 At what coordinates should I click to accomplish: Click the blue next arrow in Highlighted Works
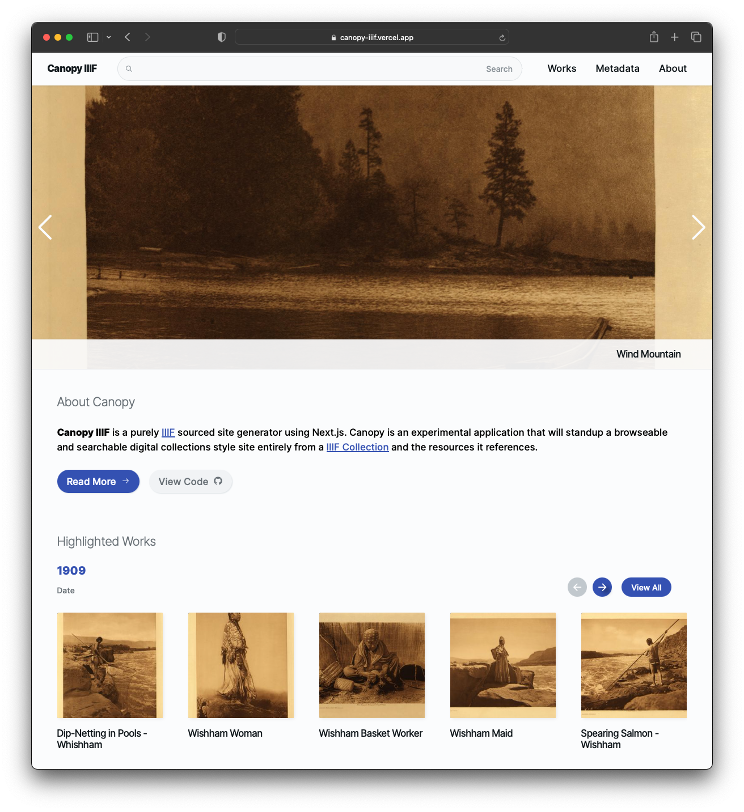coord(602,587)
